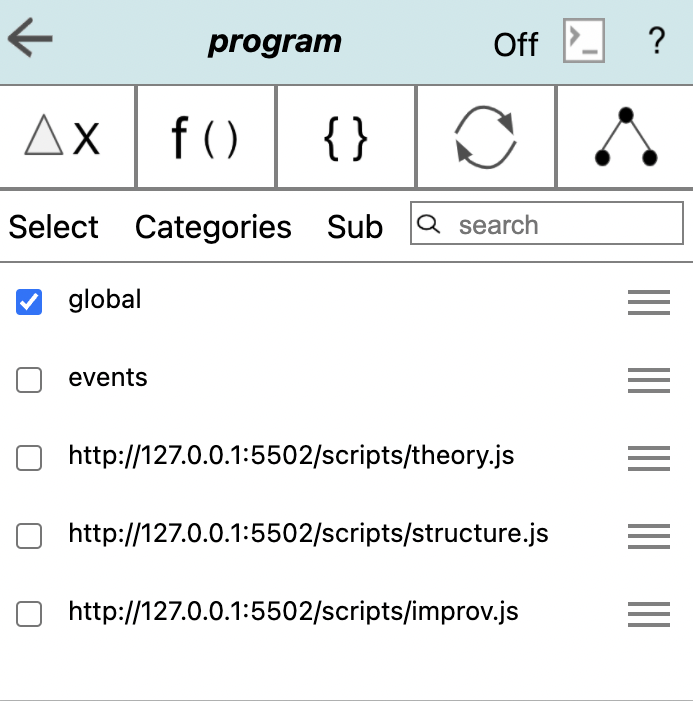The width and height of the screenshot is (693, 701).
Task: Check the structure.js script checkbox
Action: [29, 536]
